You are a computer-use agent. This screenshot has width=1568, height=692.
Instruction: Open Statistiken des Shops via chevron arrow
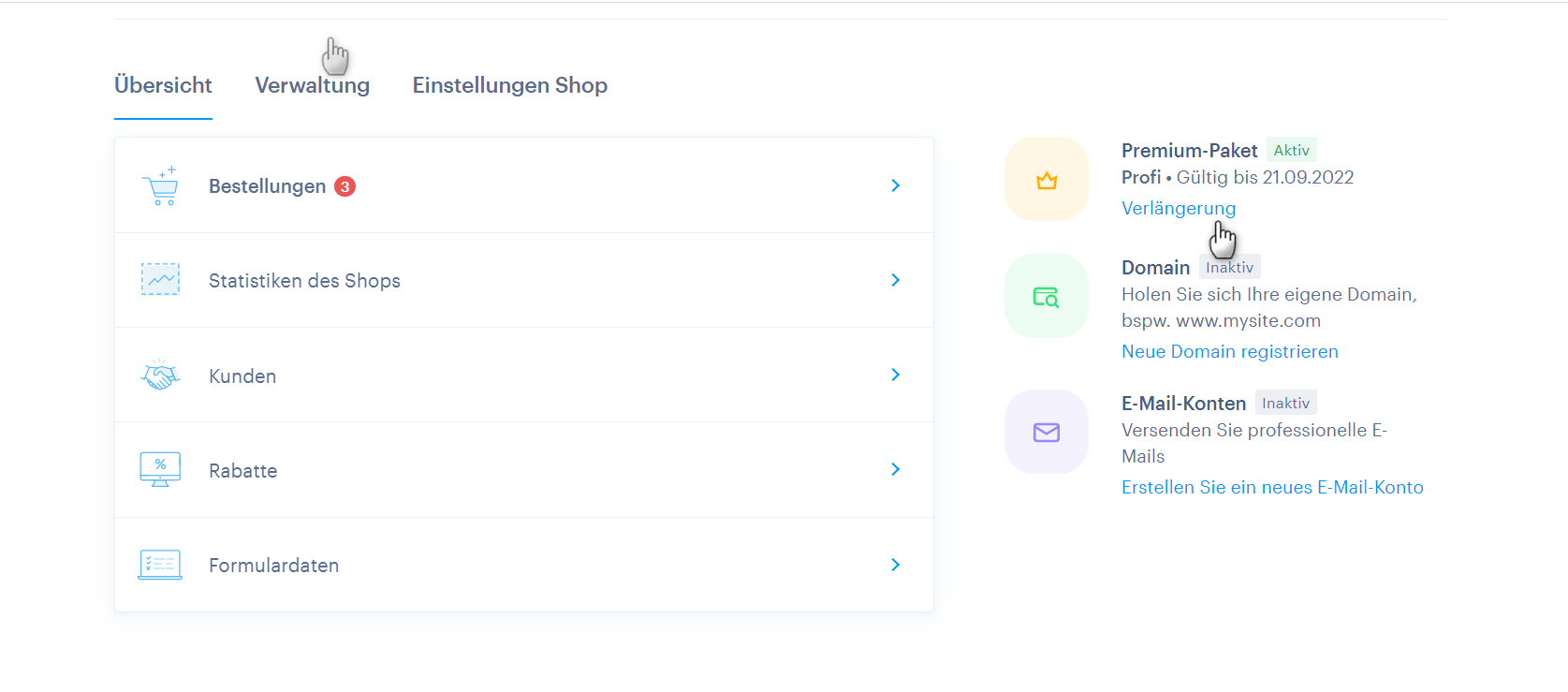coord(895,280)
